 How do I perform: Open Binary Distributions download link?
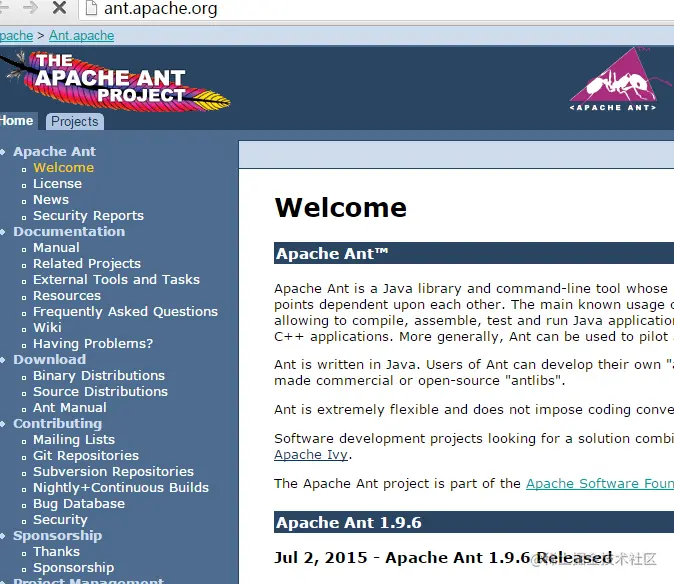99,376
